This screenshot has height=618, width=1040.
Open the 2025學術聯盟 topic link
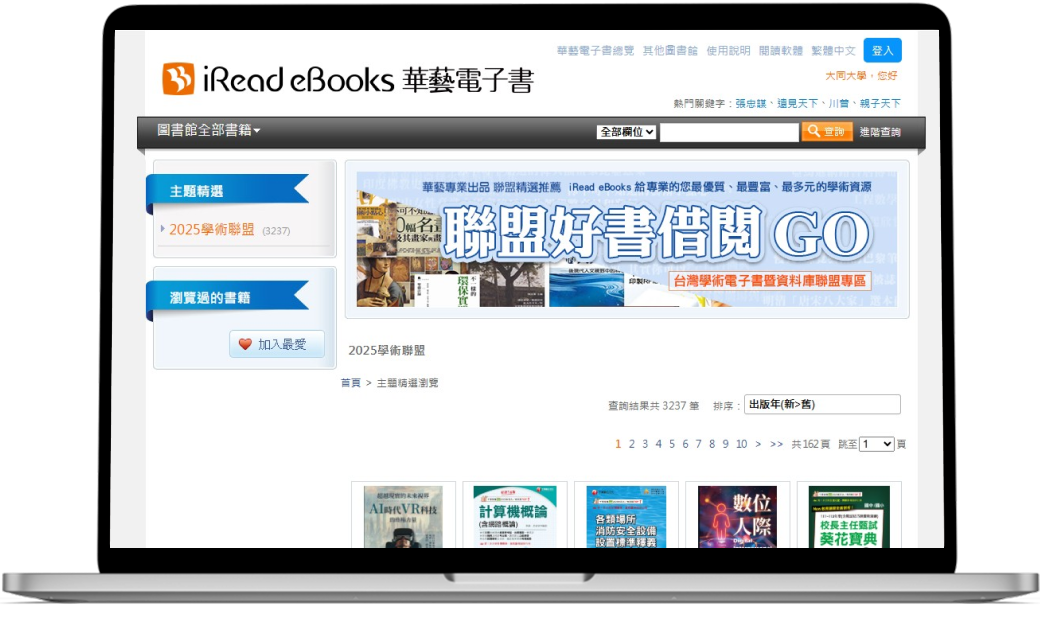tap(212, 229)
